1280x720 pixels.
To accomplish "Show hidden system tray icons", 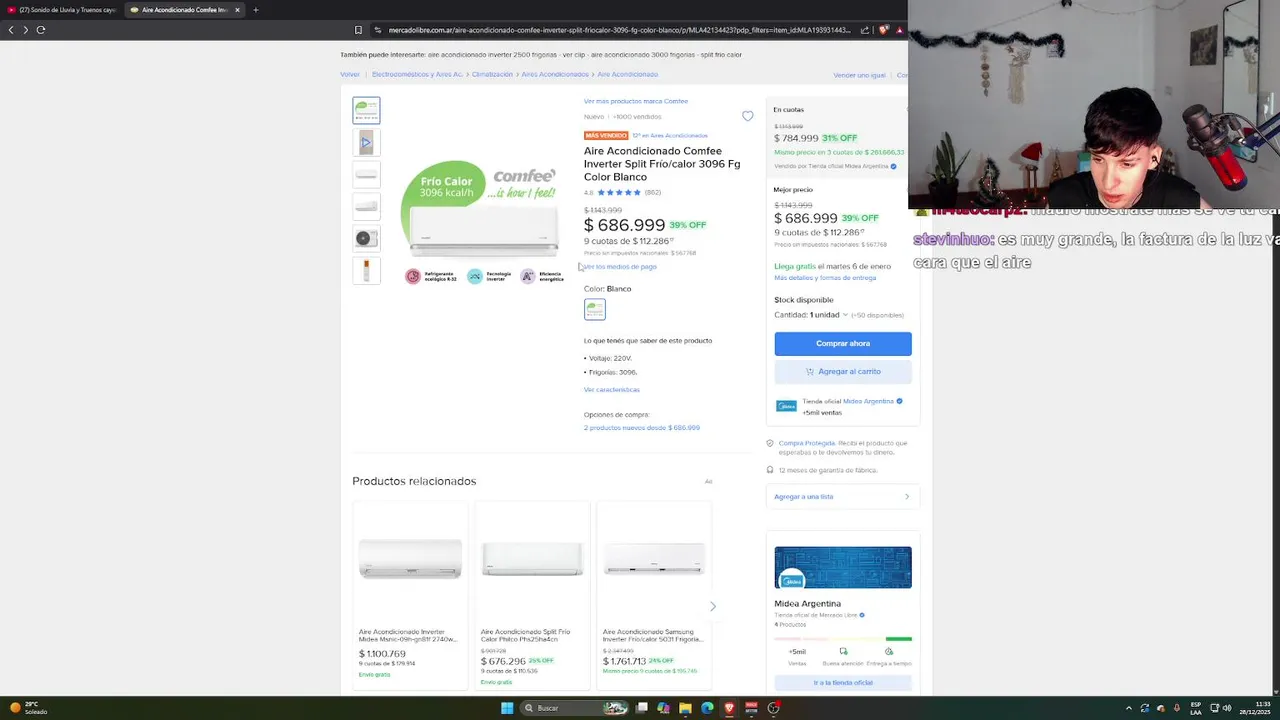I will click(1129, 708).
